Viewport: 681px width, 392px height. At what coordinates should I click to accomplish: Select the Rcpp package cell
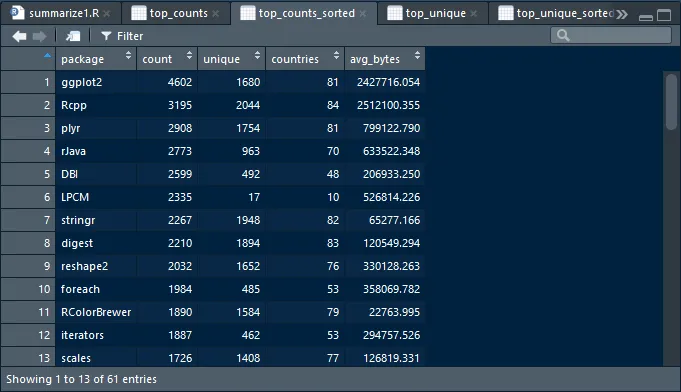(96, 105)
